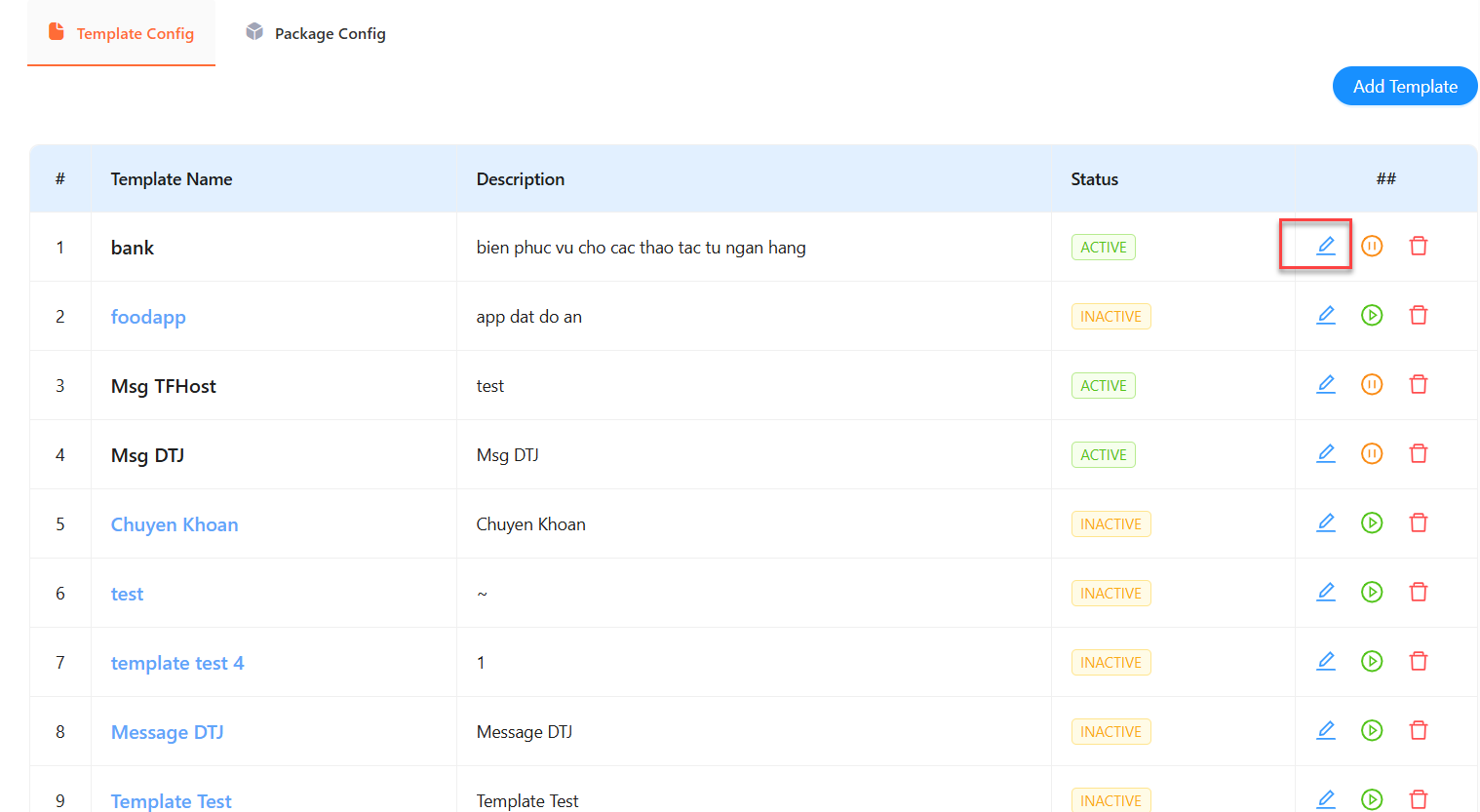Screen dimensions: 1480x812
Task: Start the Template Test template
Action: click(1372, 799)
